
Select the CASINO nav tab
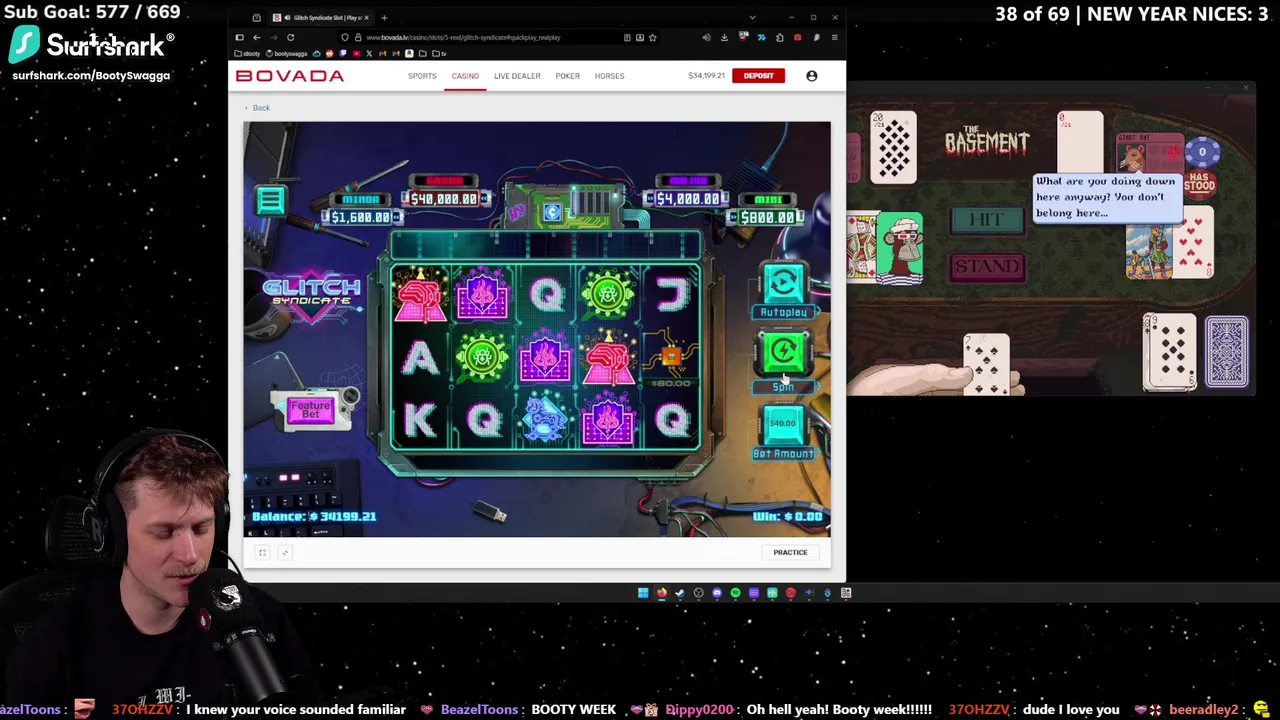click(x=465, y=76)
